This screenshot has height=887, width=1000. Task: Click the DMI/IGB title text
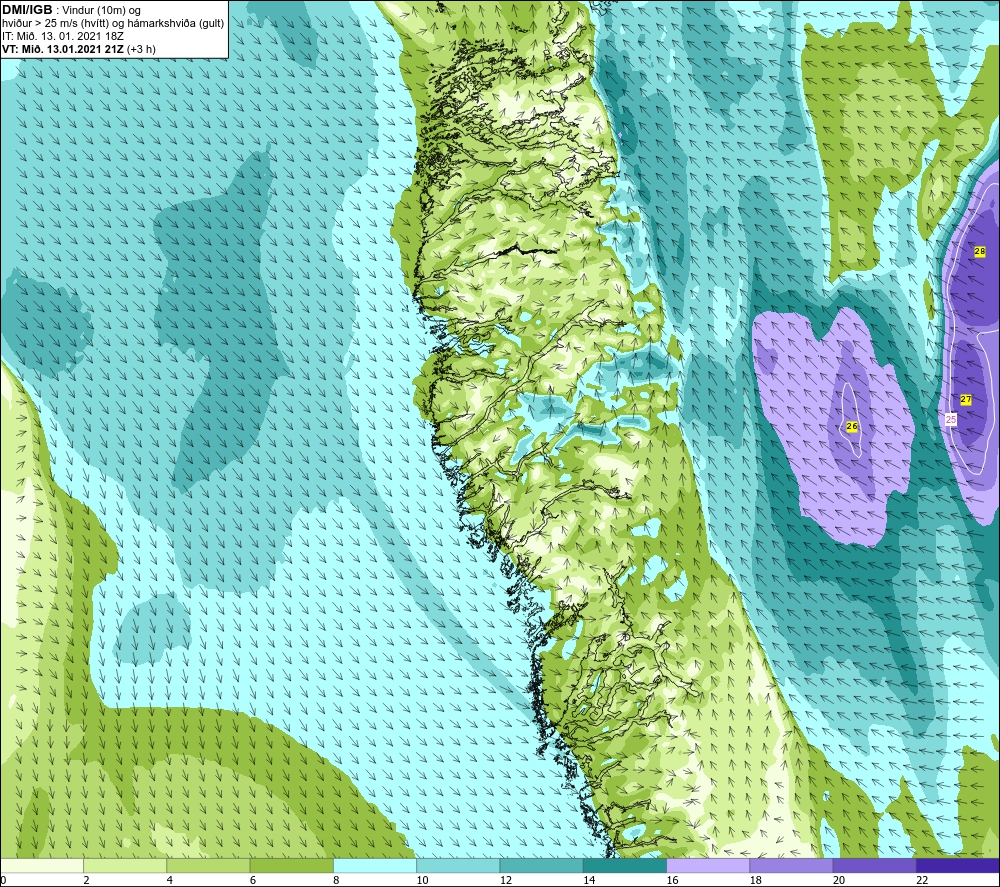pyautogui.click(x=27, y=10)
